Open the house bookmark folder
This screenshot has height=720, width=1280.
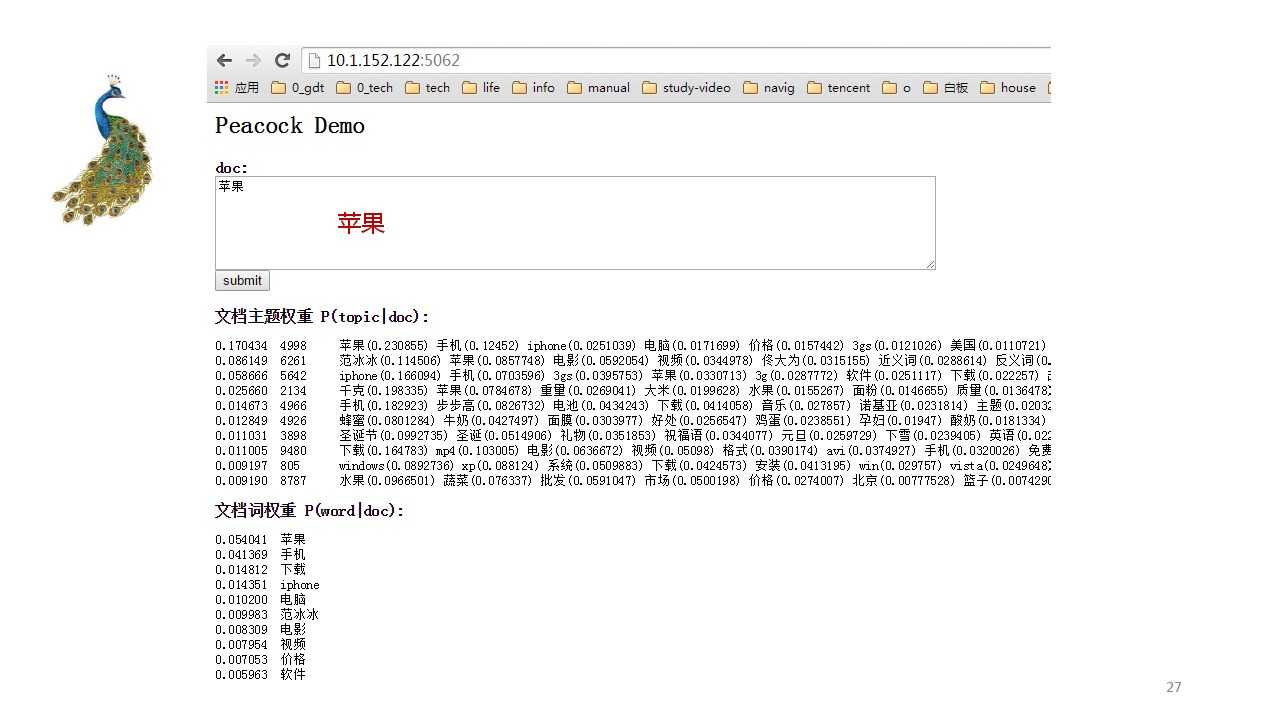(1008, 88)
